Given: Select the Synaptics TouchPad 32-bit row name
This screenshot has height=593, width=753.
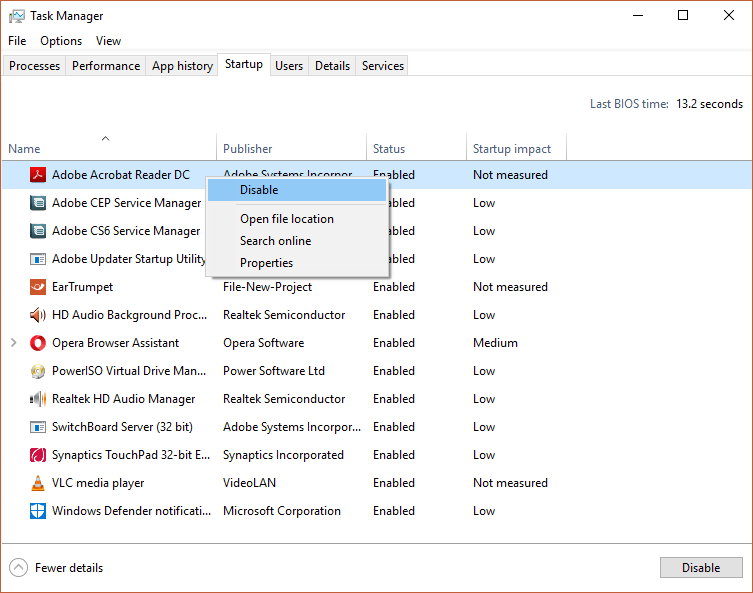Looking at the screenshot, I should (x=131, y=455).
